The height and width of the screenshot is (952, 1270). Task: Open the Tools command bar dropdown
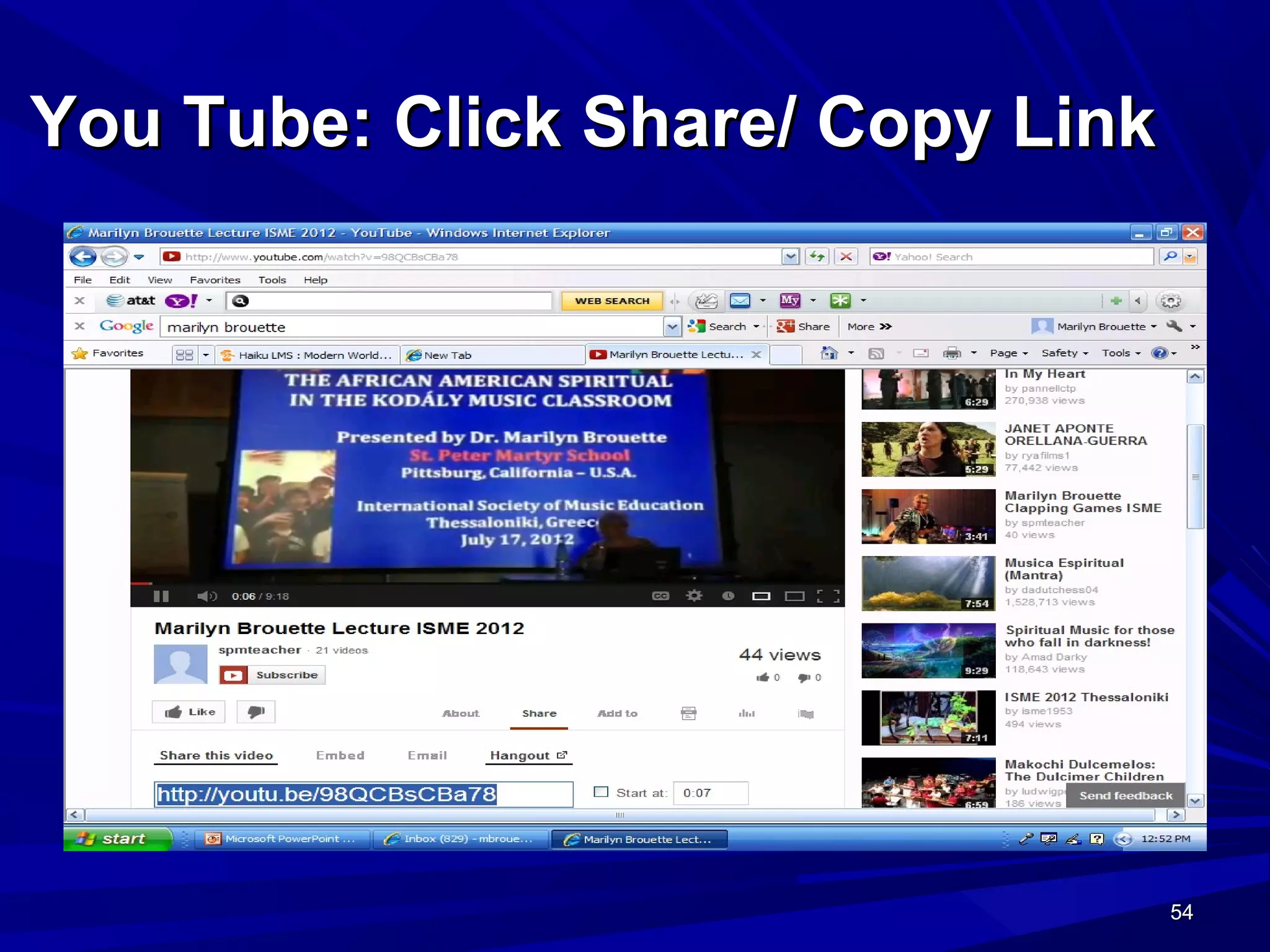(x=1121, y=353)
